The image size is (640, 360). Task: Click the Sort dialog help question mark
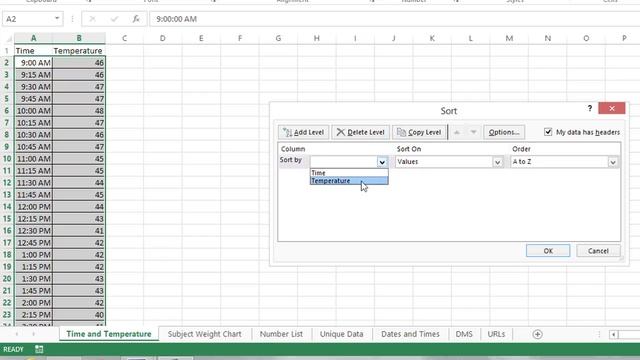[589, 108]
